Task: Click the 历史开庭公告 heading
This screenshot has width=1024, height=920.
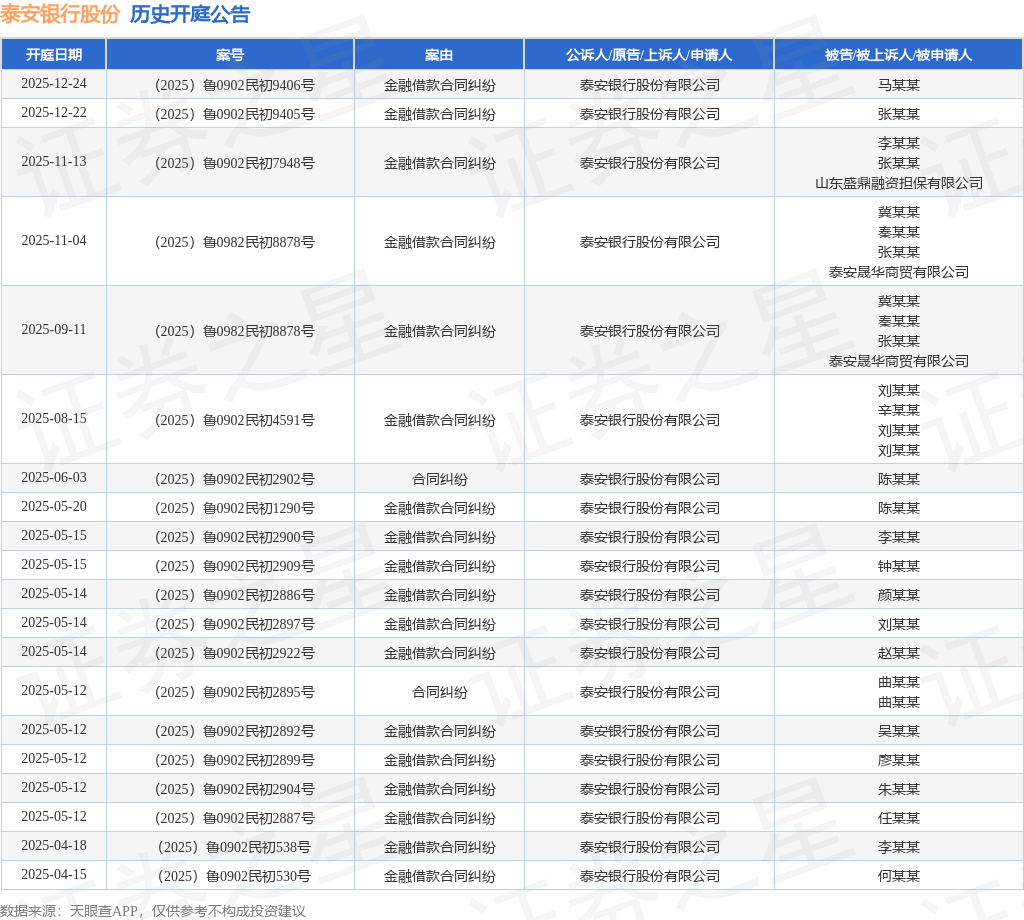Action: pos(190,14)
